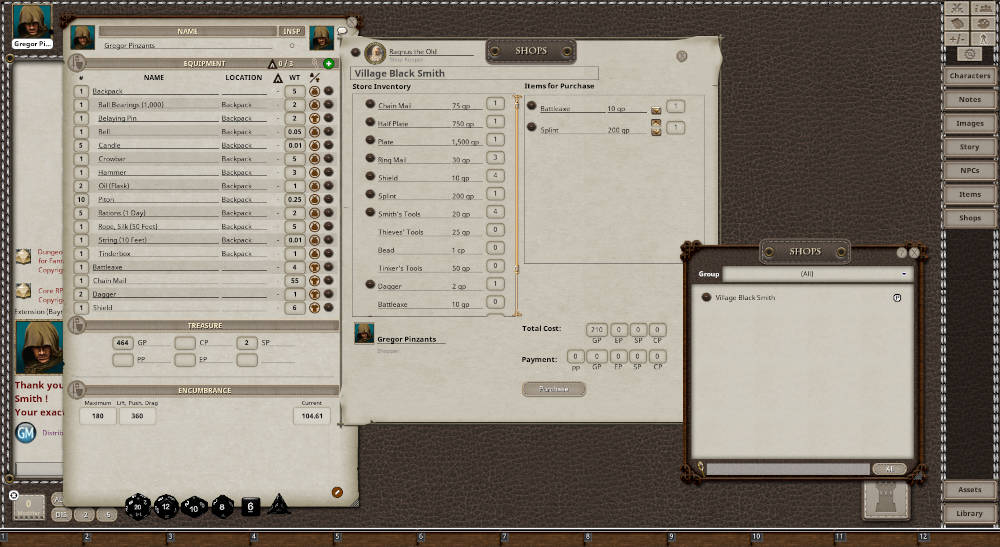Click the pencil edit icon on character sheet
Image resolution: width=1000 pixels, height=547 pixels.
[x=337, y=492]
